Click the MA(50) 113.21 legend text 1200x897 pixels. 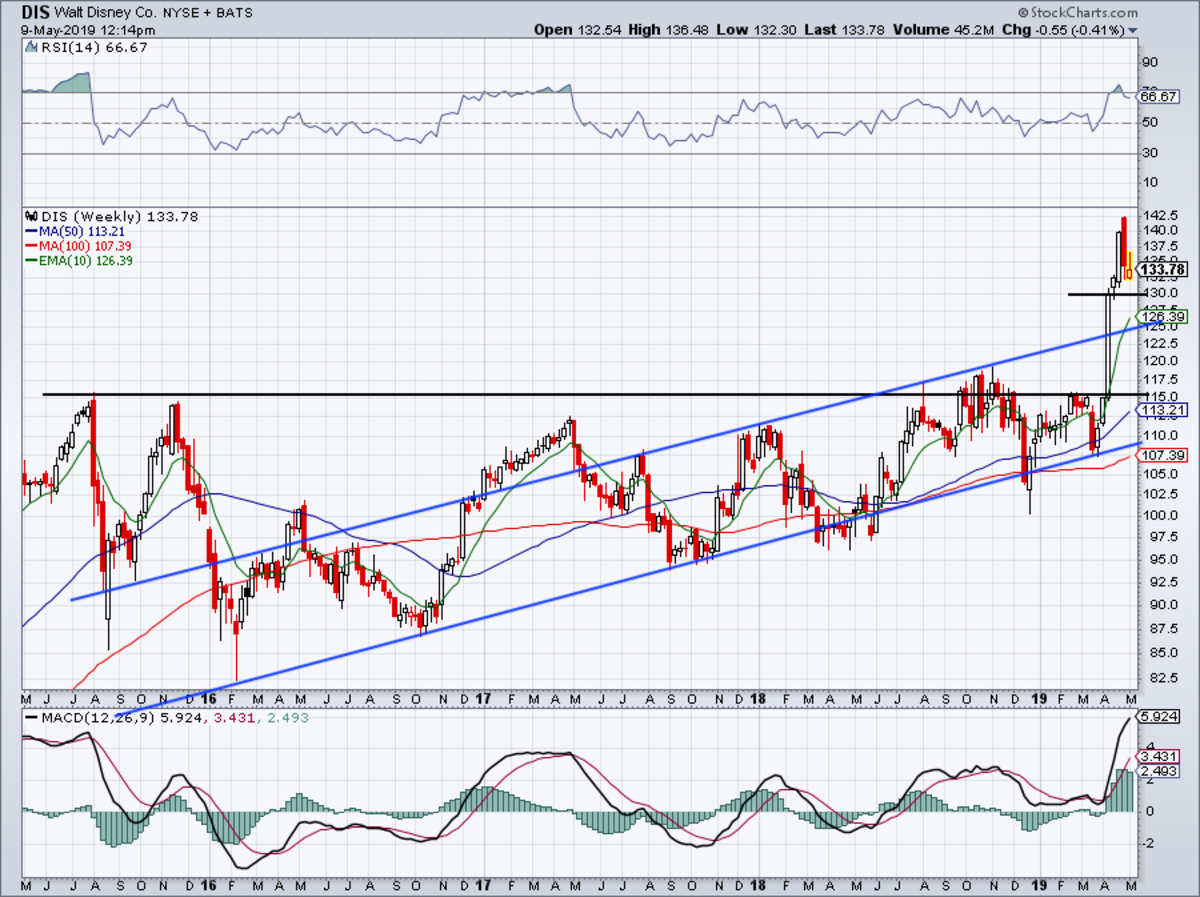tap(84, 231)
